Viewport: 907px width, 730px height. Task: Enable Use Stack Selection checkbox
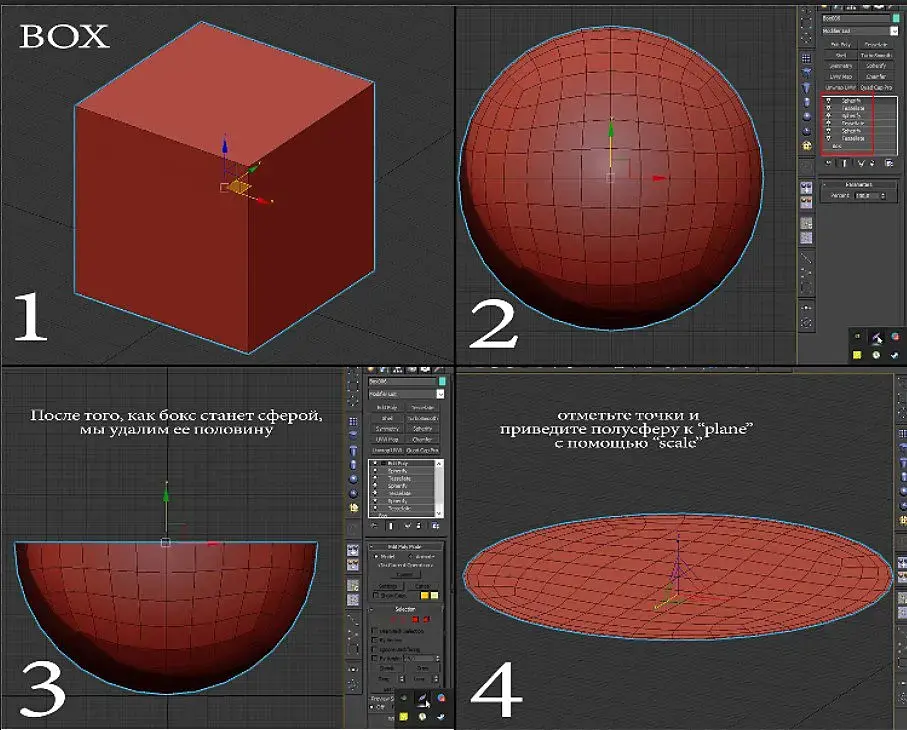coord(374,631)
